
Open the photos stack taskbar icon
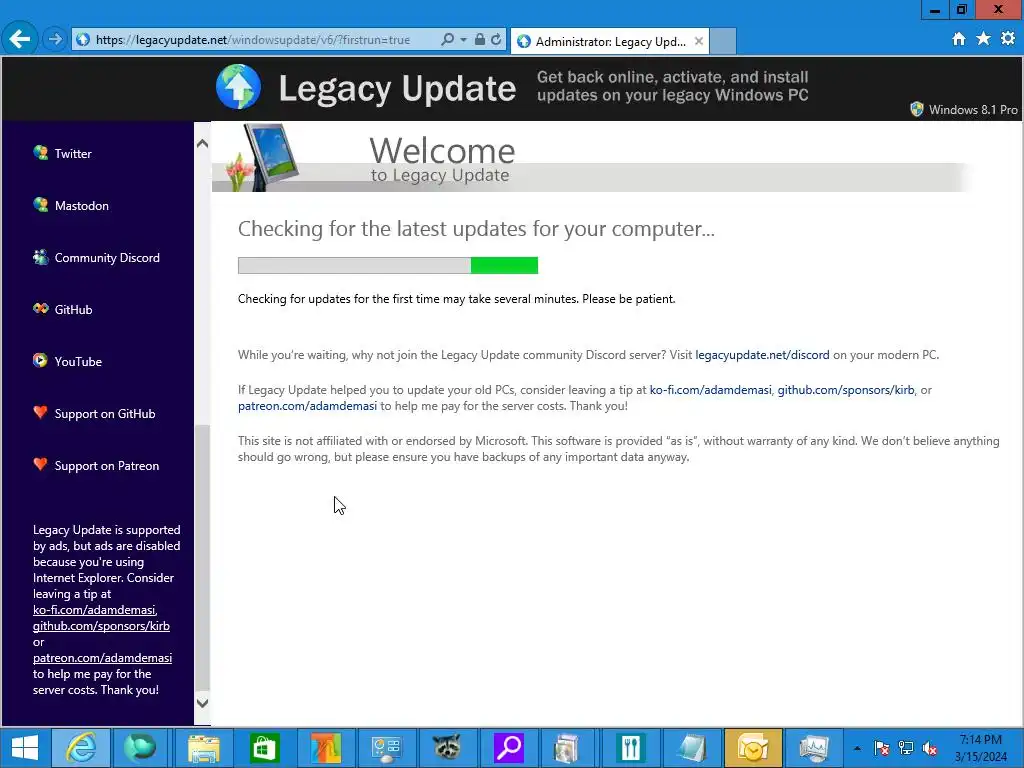[566, 748]
